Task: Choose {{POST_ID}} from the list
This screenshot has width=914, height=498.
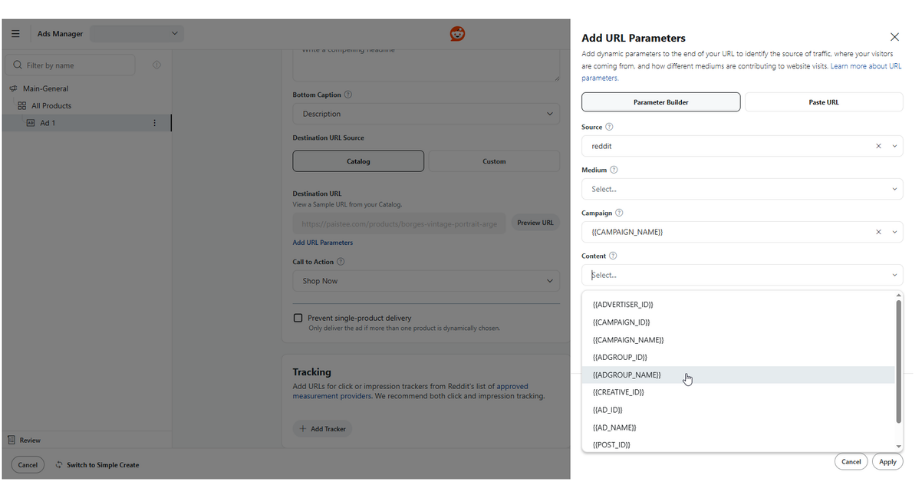Action: [738, 444]
